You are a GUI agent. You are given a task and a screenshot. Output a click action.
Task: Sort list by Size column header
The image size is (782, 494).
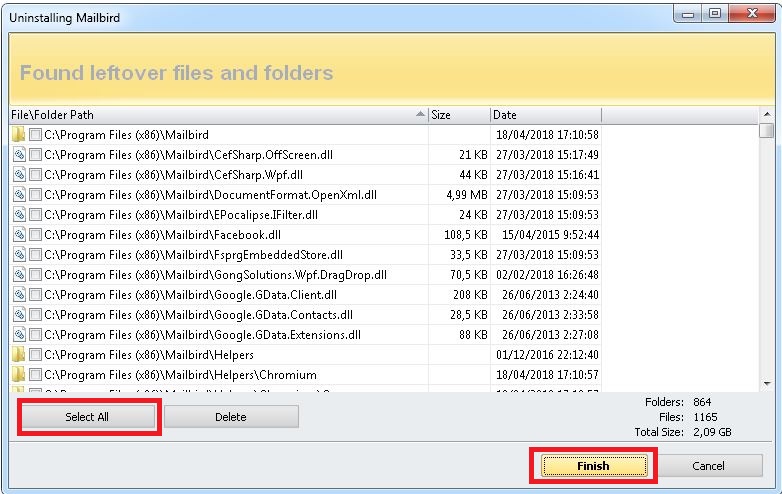[x=459, y=115]
